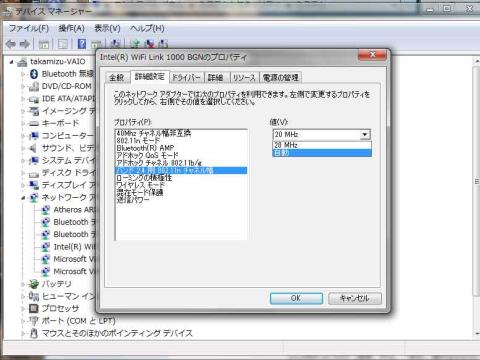The width and height of the screenshot is (480, 360).
Task: Expand the イメージング デバイス node
Action: [x=23, y=111]
